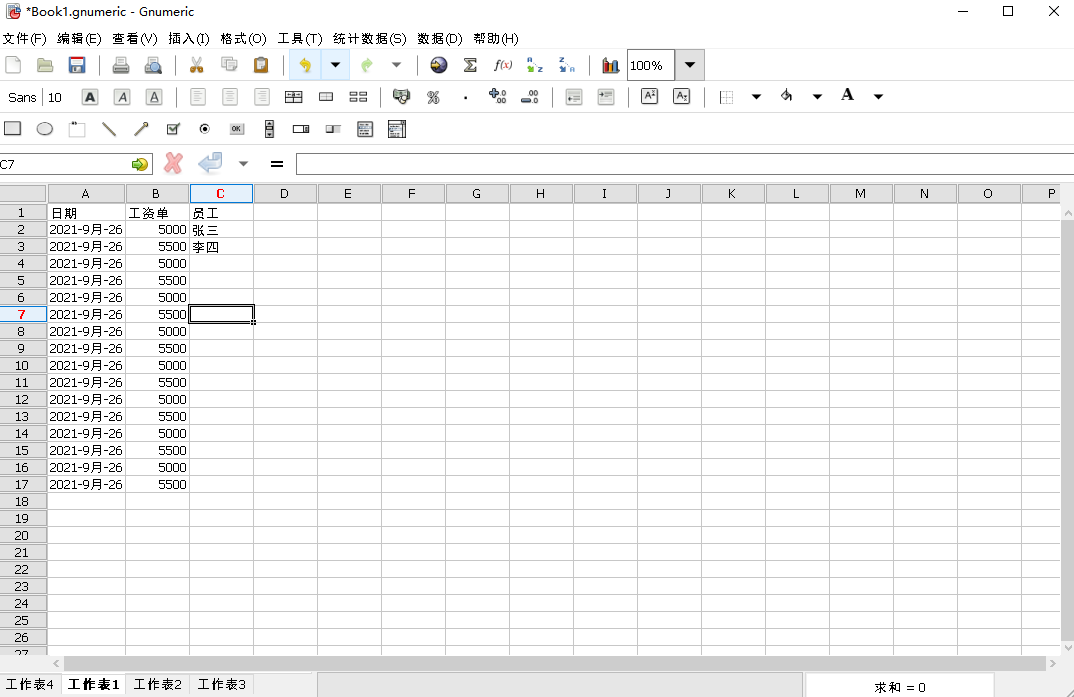Sort ascending A to Z
Screen dimensions: 1074x697
coord(534,65)
